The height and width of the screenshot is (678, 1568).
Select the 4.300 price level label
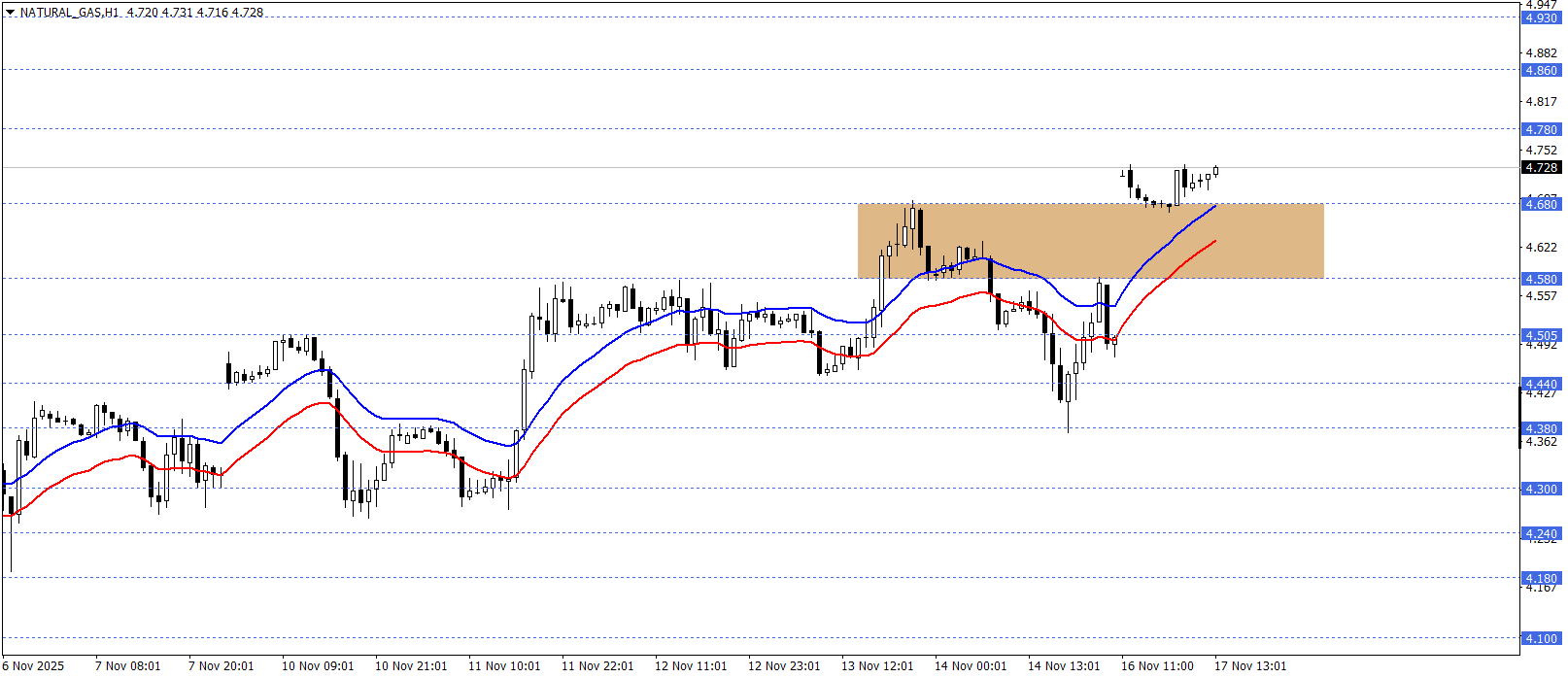1541,490
